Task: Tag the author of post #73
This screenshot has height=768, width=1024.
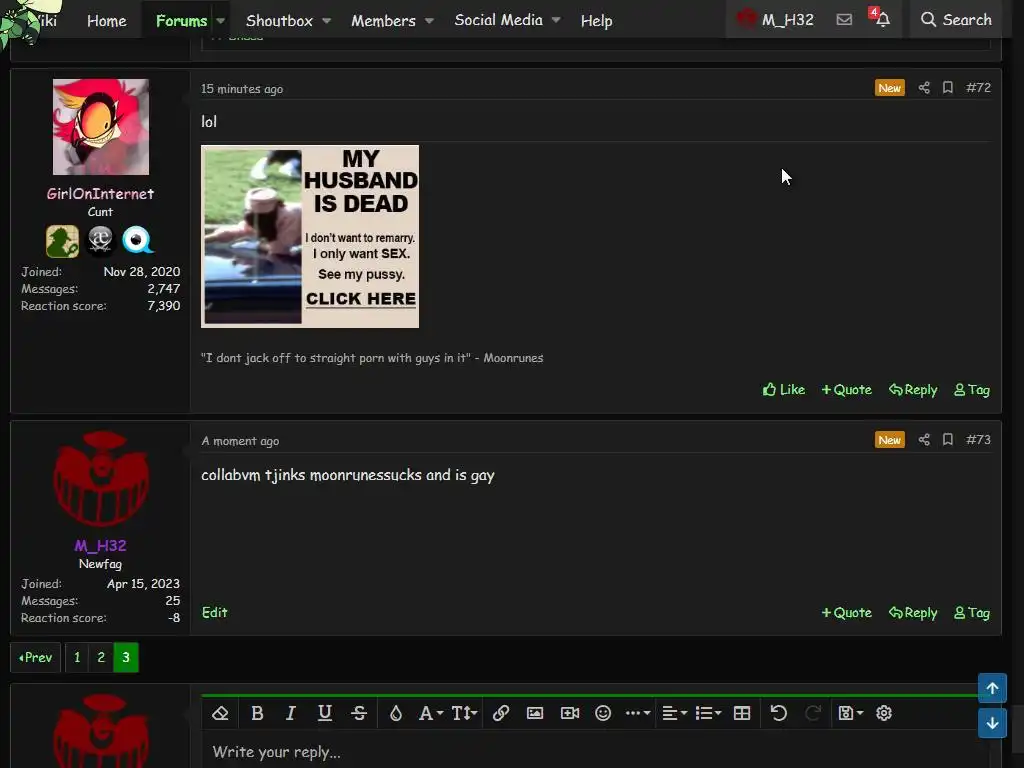Action: (972, 613)
